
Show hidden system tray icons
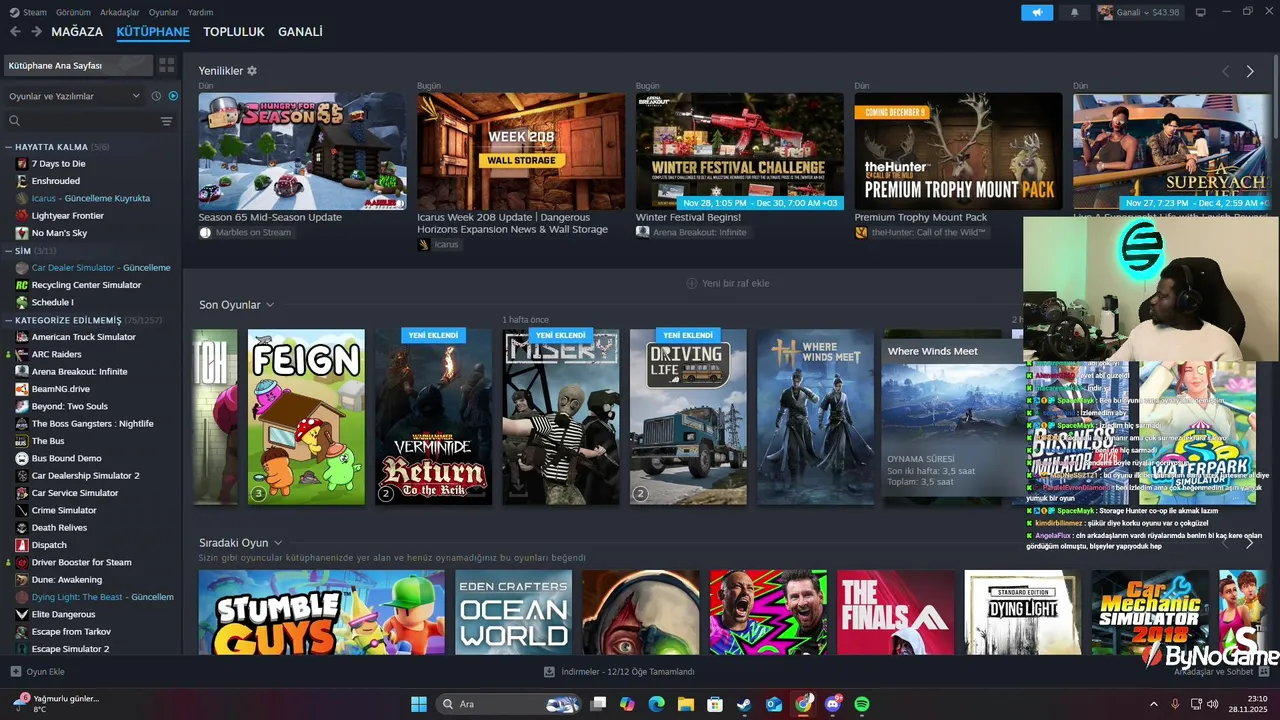pyautogui.click(x=1154, y=704)
